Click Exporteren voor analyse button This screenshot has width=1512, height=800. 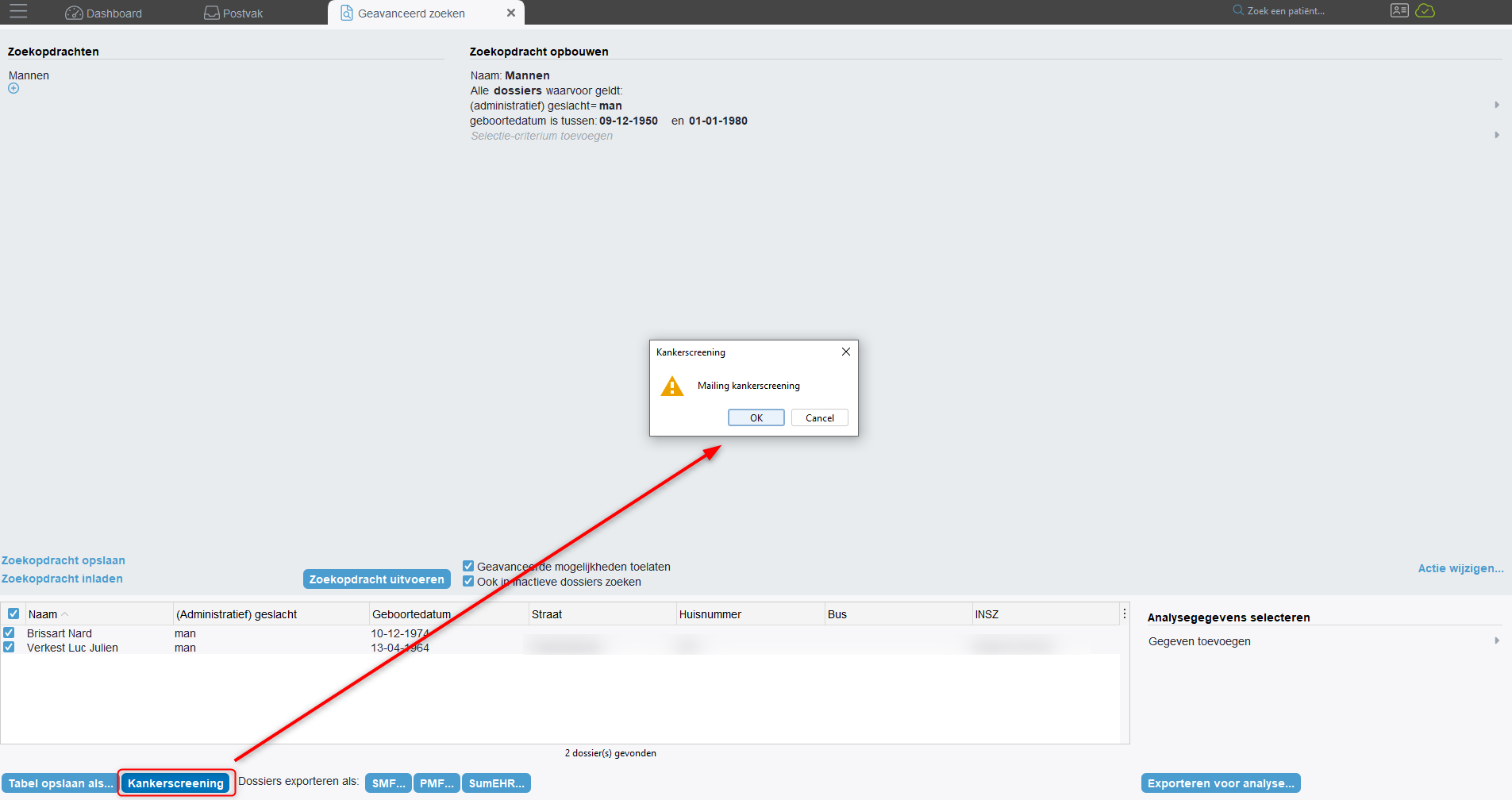[1221, 783]
